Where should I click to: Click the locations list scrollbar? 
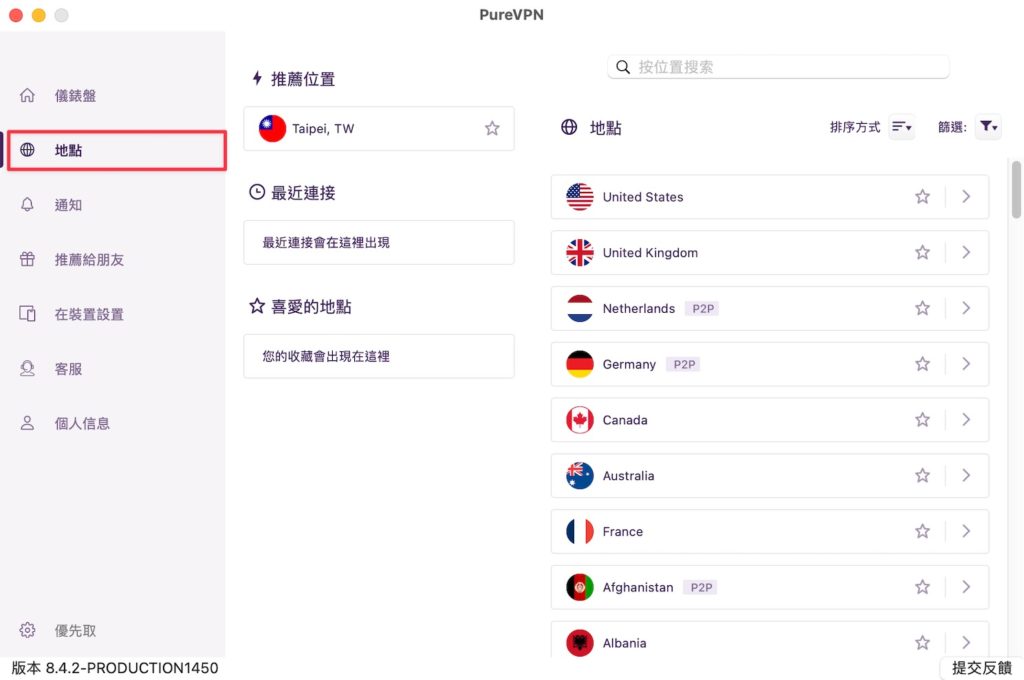coord(1016,190)
